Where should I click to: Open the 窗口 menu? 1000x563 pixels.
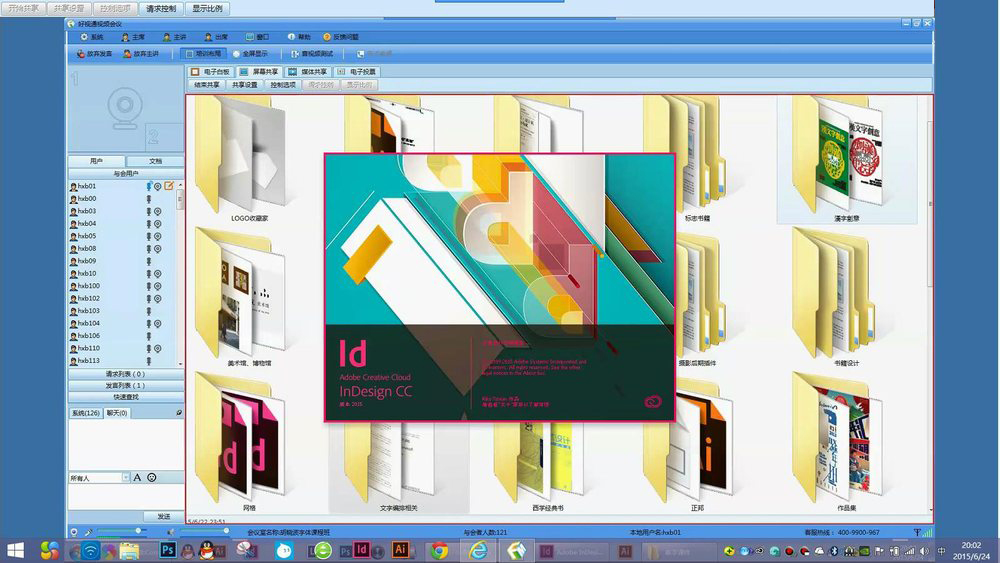click(x=258, y=37)
